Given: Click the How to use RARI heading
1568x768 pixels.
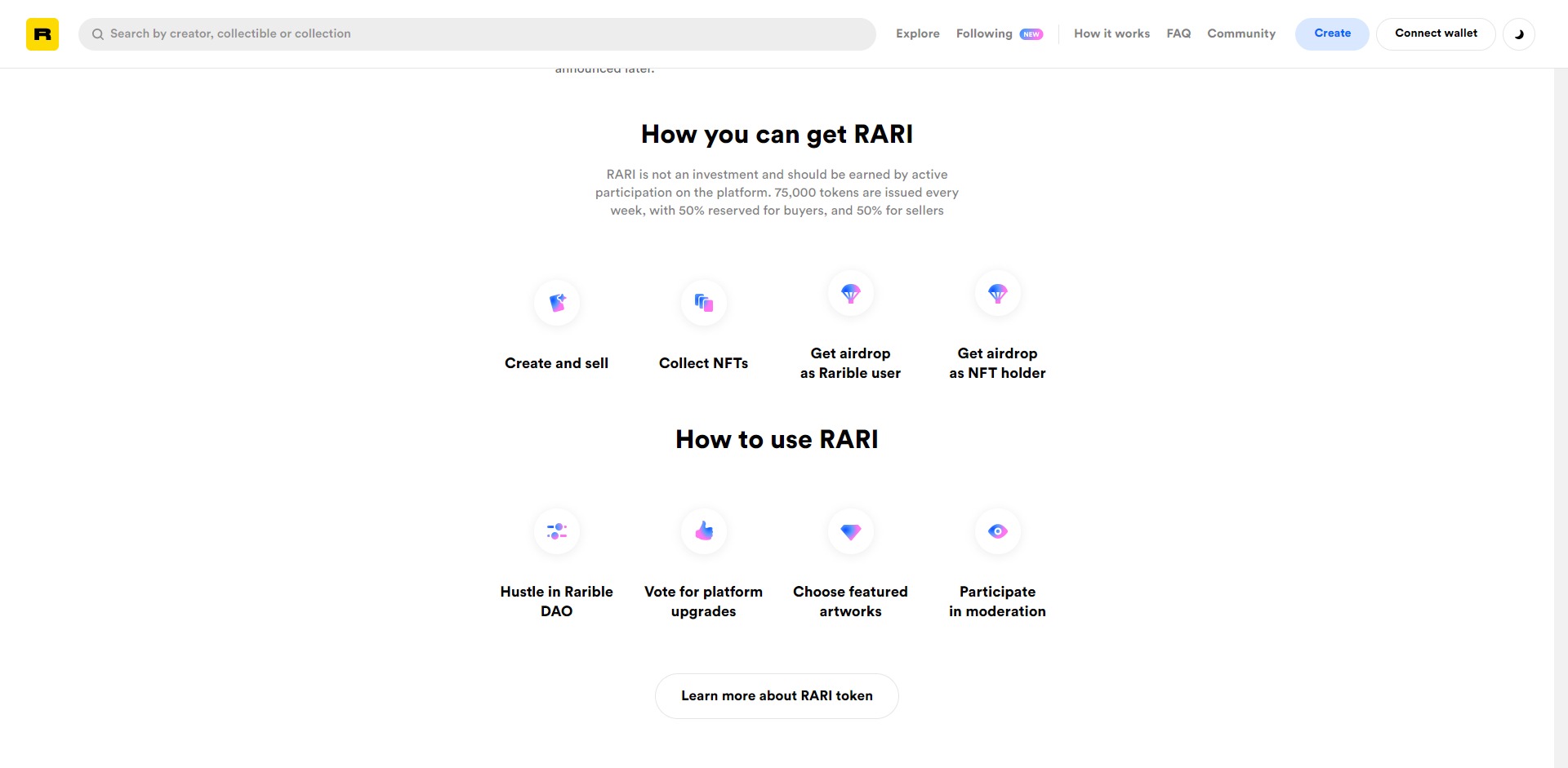Looking at the screenshot, I should coord(777,440).
